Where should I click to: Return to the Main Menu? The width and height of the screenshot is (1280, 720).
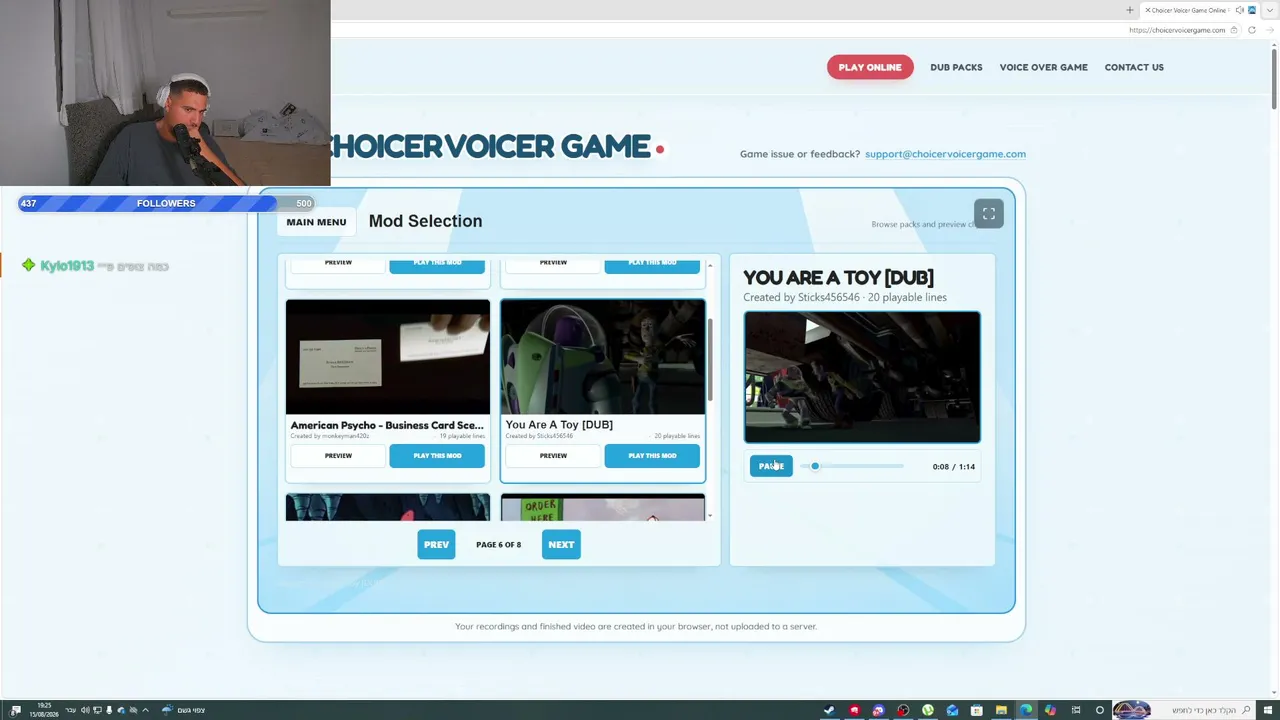point(316,222)
